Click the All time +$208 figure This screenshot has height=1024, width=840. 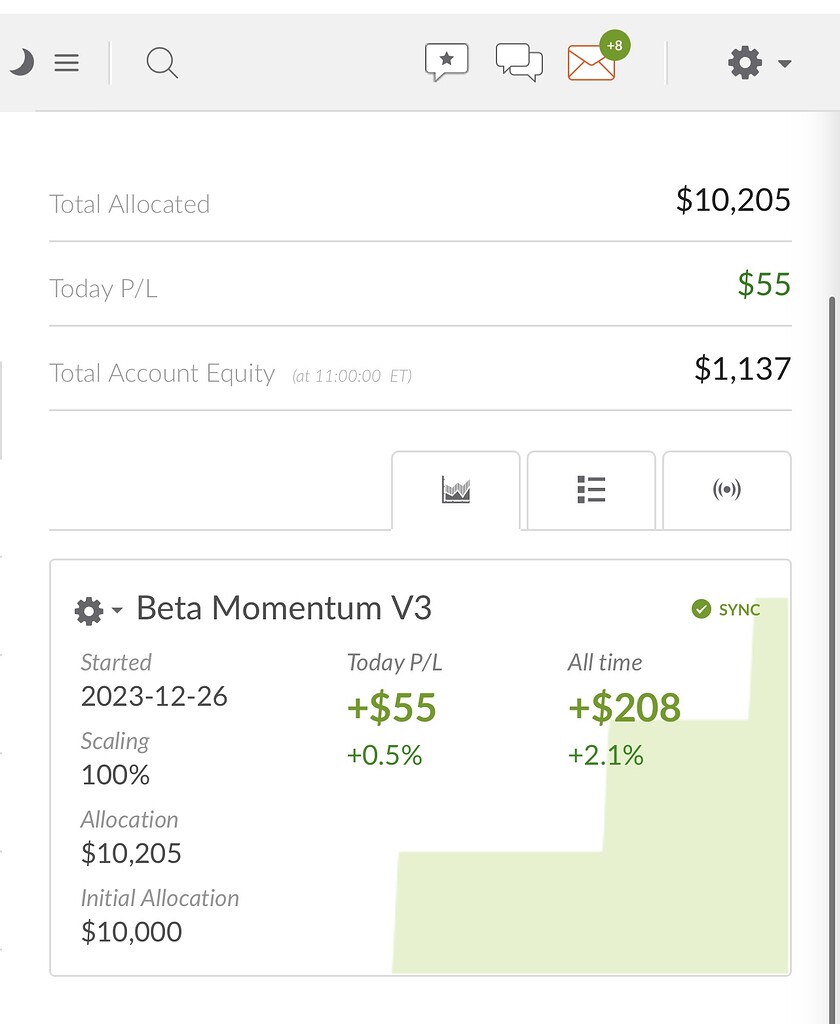(624, 708)
